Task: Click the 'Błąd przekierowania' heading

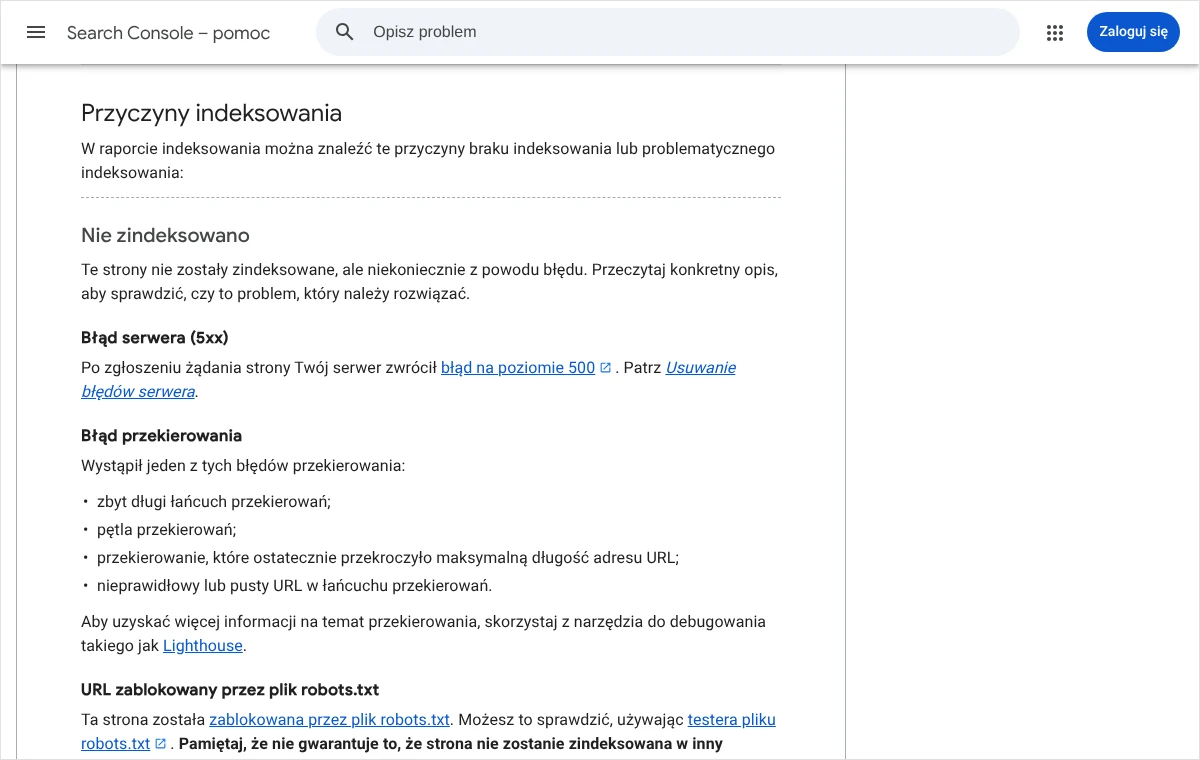Action: [161, 435]
